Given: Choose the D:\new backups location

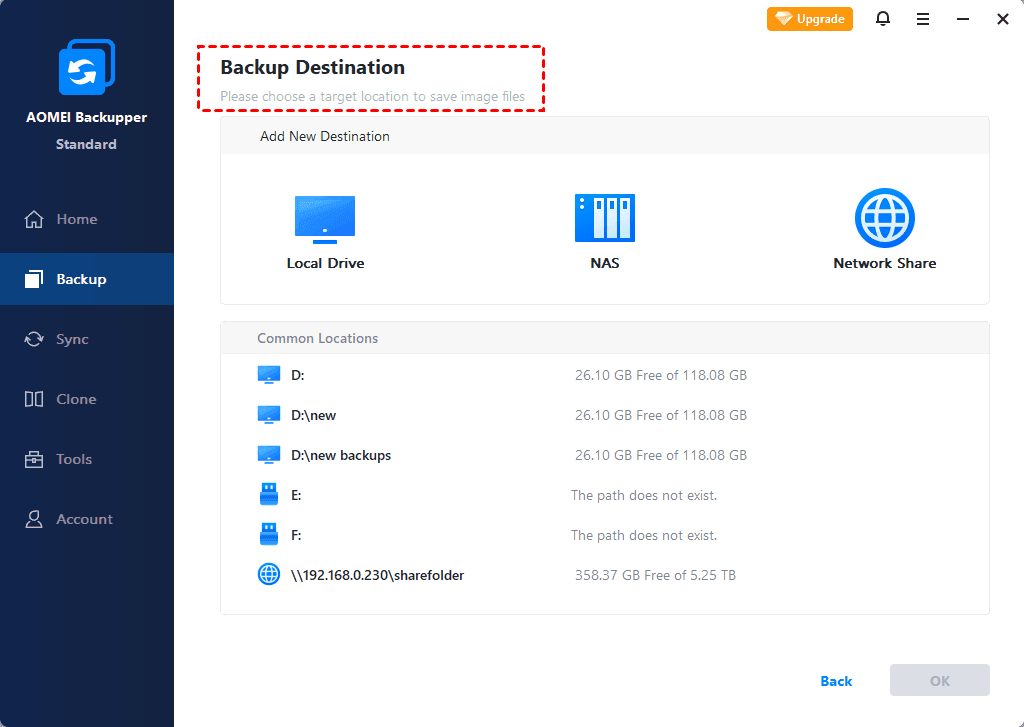Looking at the screenshot, I should click(340, 455).
